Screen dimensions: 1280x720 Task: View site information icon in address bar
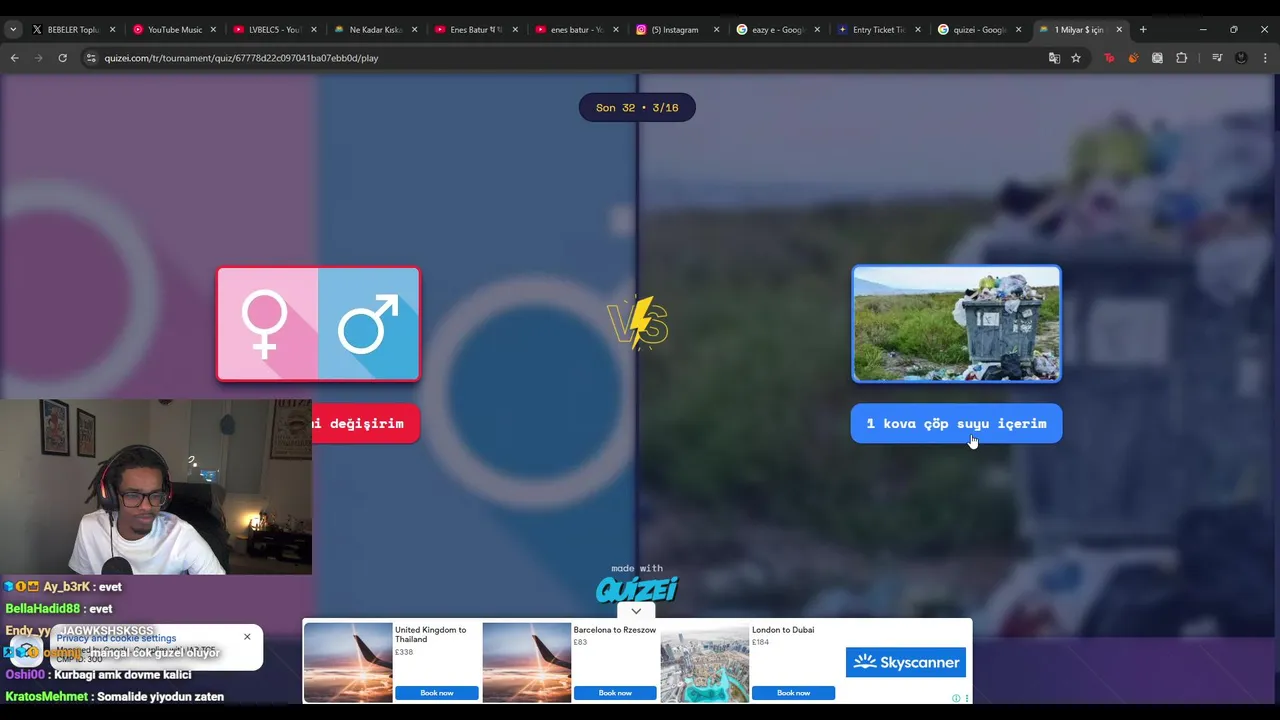pyautogui.click(x=91, y=58)
